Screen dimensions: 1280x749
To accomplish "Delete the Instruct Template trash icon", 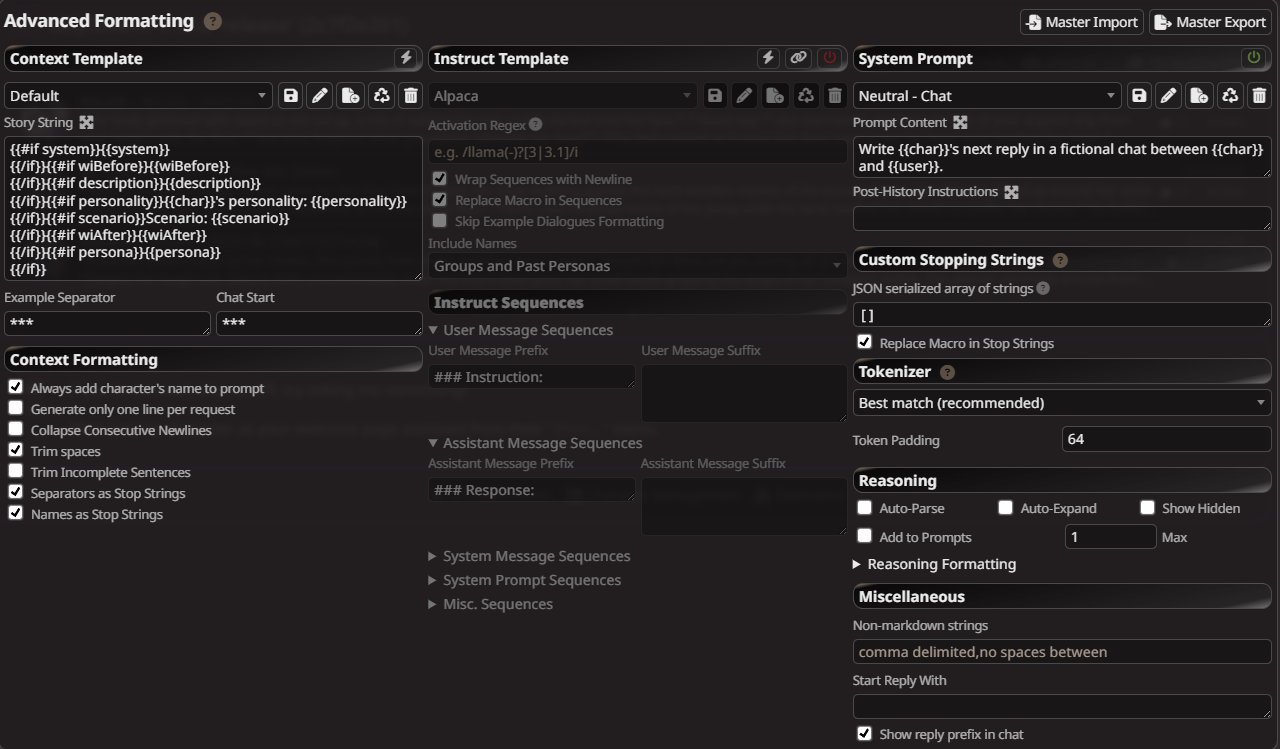I will click(x=835, y=96).
